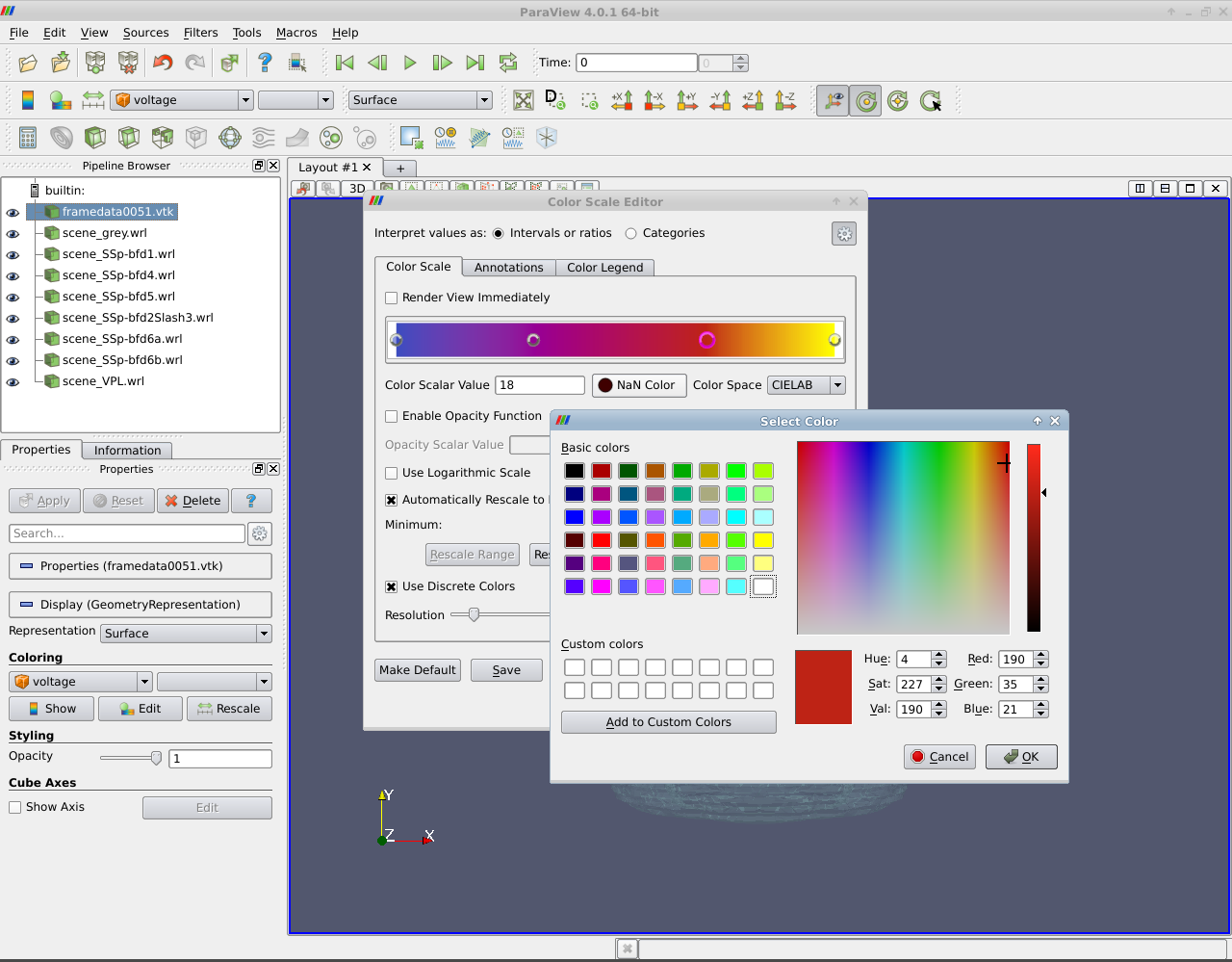Click OK in Select Color dialog
This screenshot has height=962, width=1232.
(1020, 757)
